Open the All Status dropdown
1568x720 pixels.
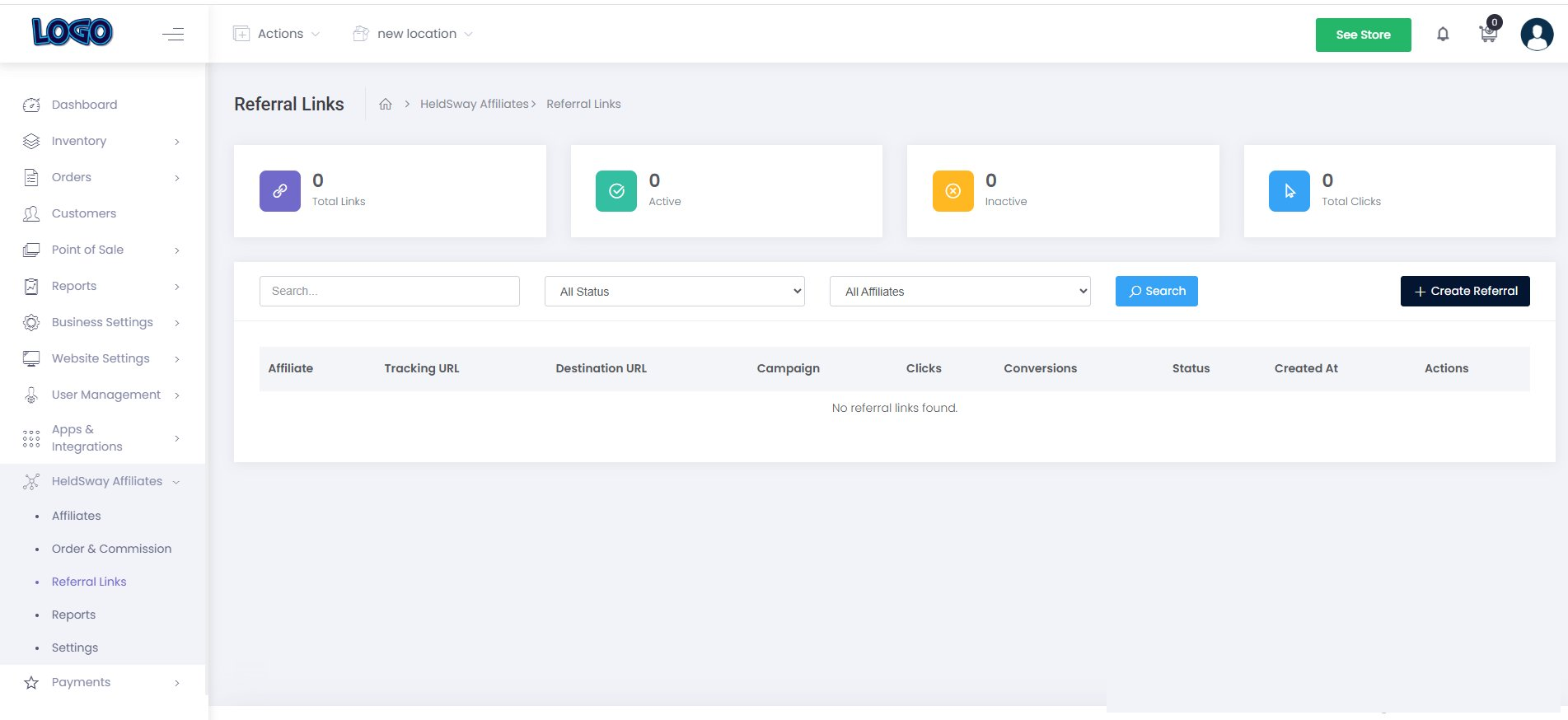675,292
